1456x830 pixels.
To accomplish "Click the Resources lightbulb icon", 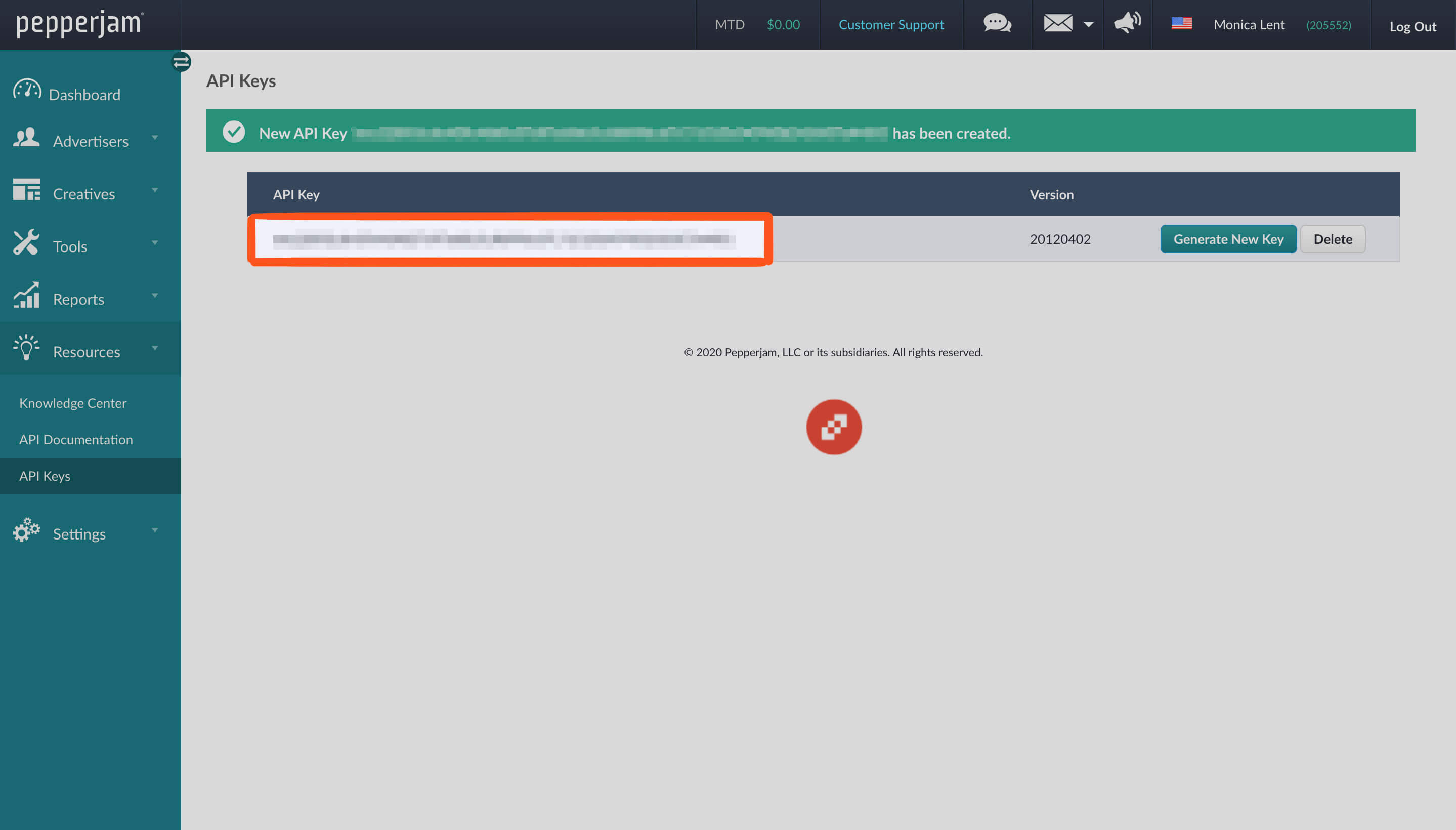I will (26, 347).
